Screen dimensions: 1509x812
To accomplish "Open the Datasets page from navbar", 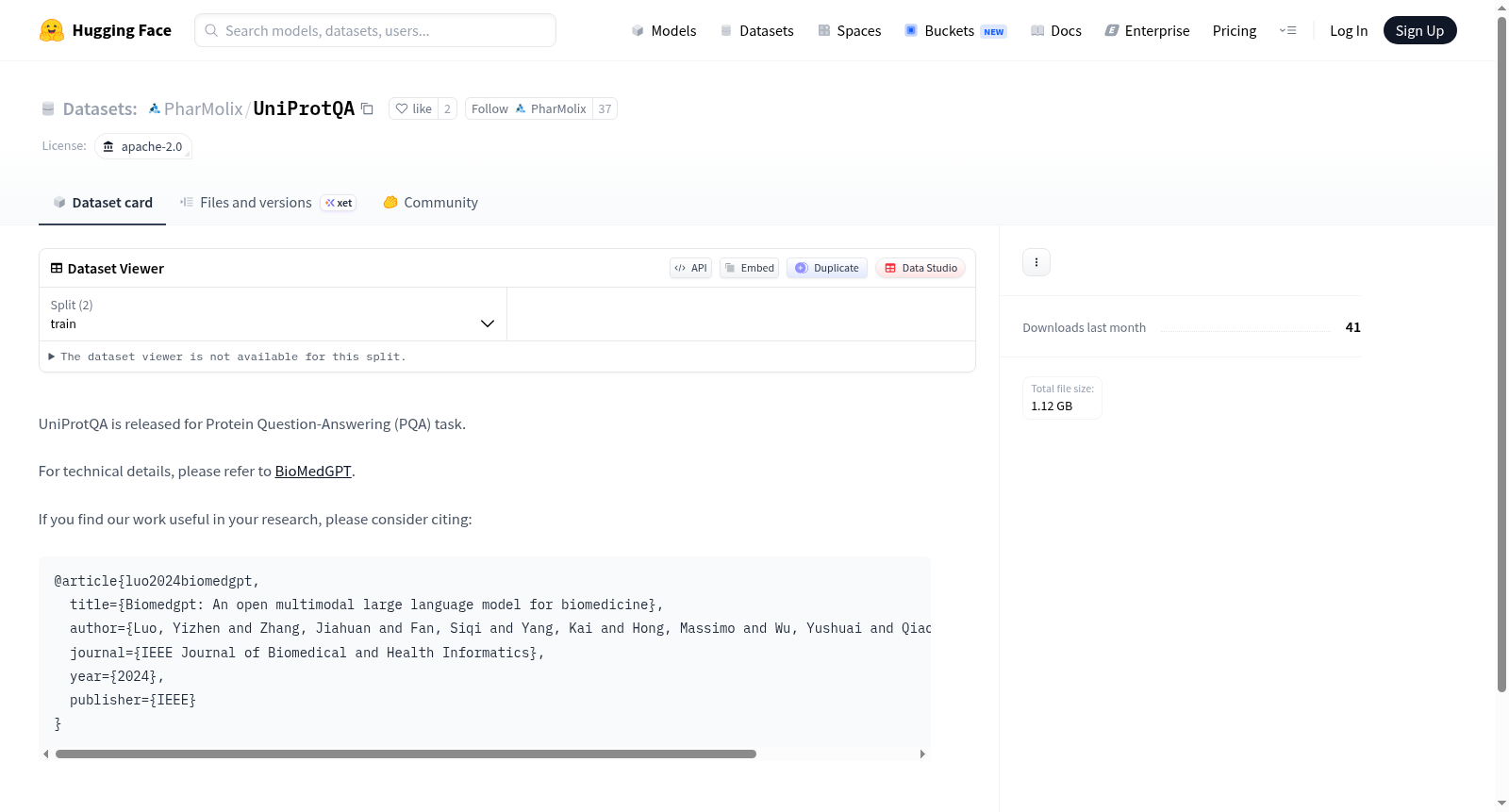I will [x=757, y=30].
